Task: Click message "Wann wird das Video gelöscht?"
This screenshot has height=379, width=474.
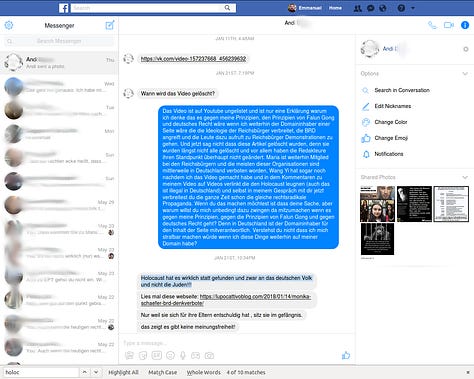Action: (178, 94)
